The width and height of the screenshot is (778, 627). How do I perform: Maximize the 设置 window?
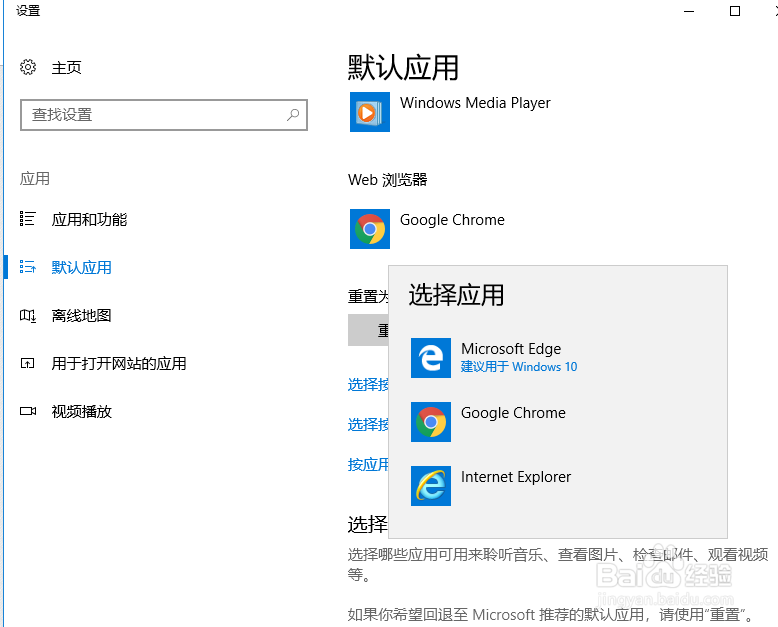[735, 11]
